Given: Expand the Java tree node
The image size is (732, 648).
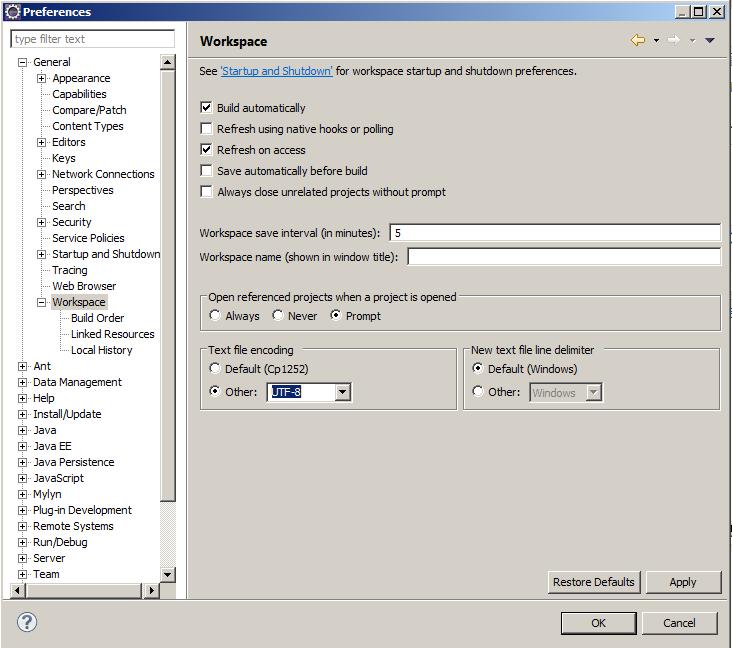Looking at the screenshot, I should pyautogui.click(x=23, y=430).
